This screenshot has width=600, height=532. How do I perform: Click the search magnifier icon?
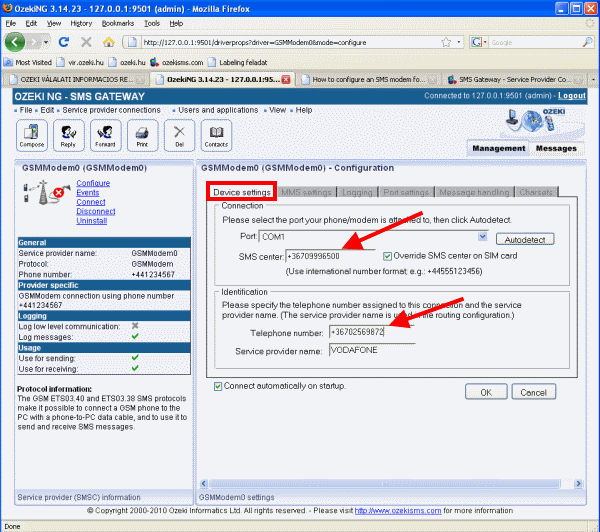587,42
